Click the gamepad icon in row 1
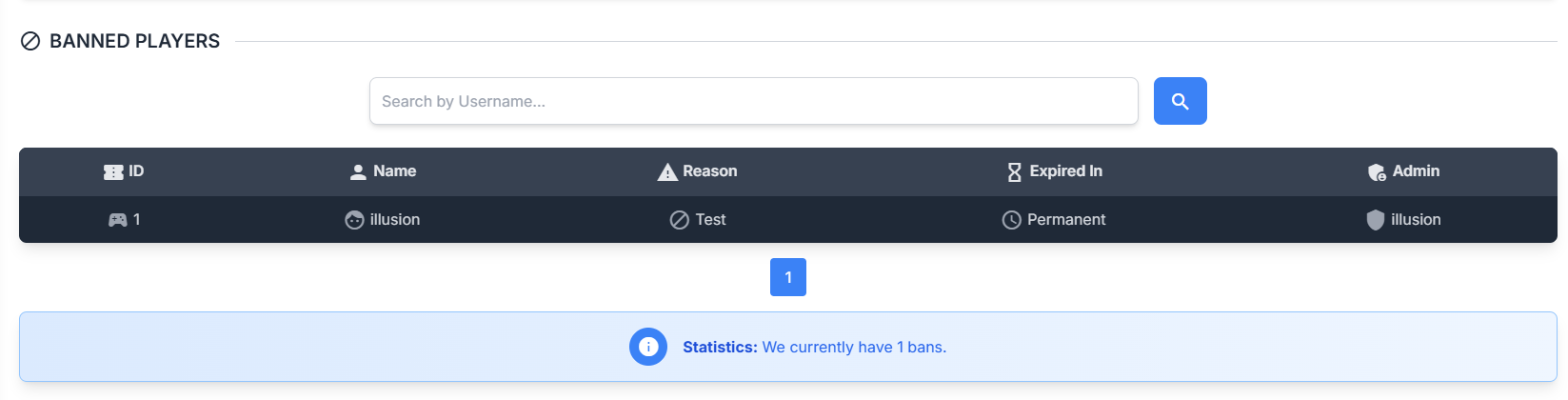Viewport: 1568px width, 400px height. [x=117, y=220]
